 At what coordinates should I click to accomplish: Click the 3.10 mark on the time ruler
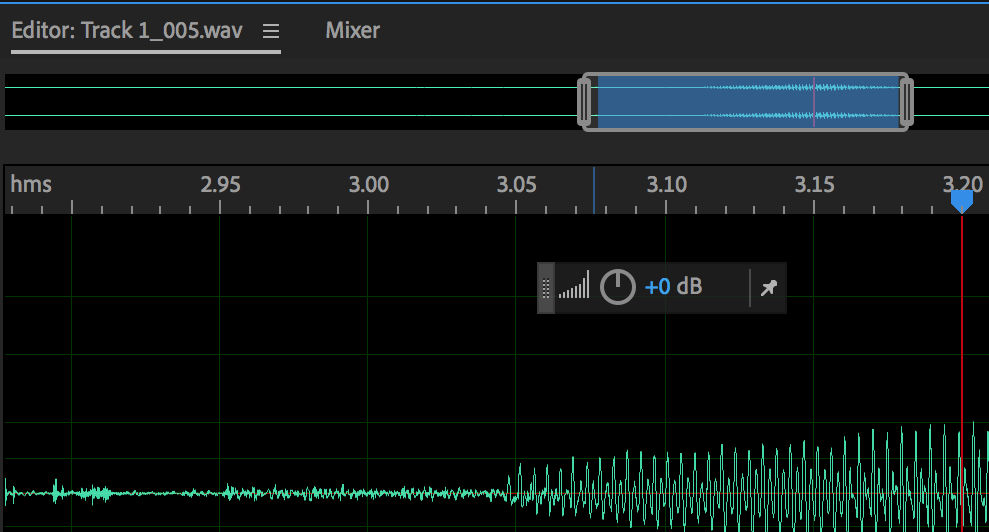(667, 184)
